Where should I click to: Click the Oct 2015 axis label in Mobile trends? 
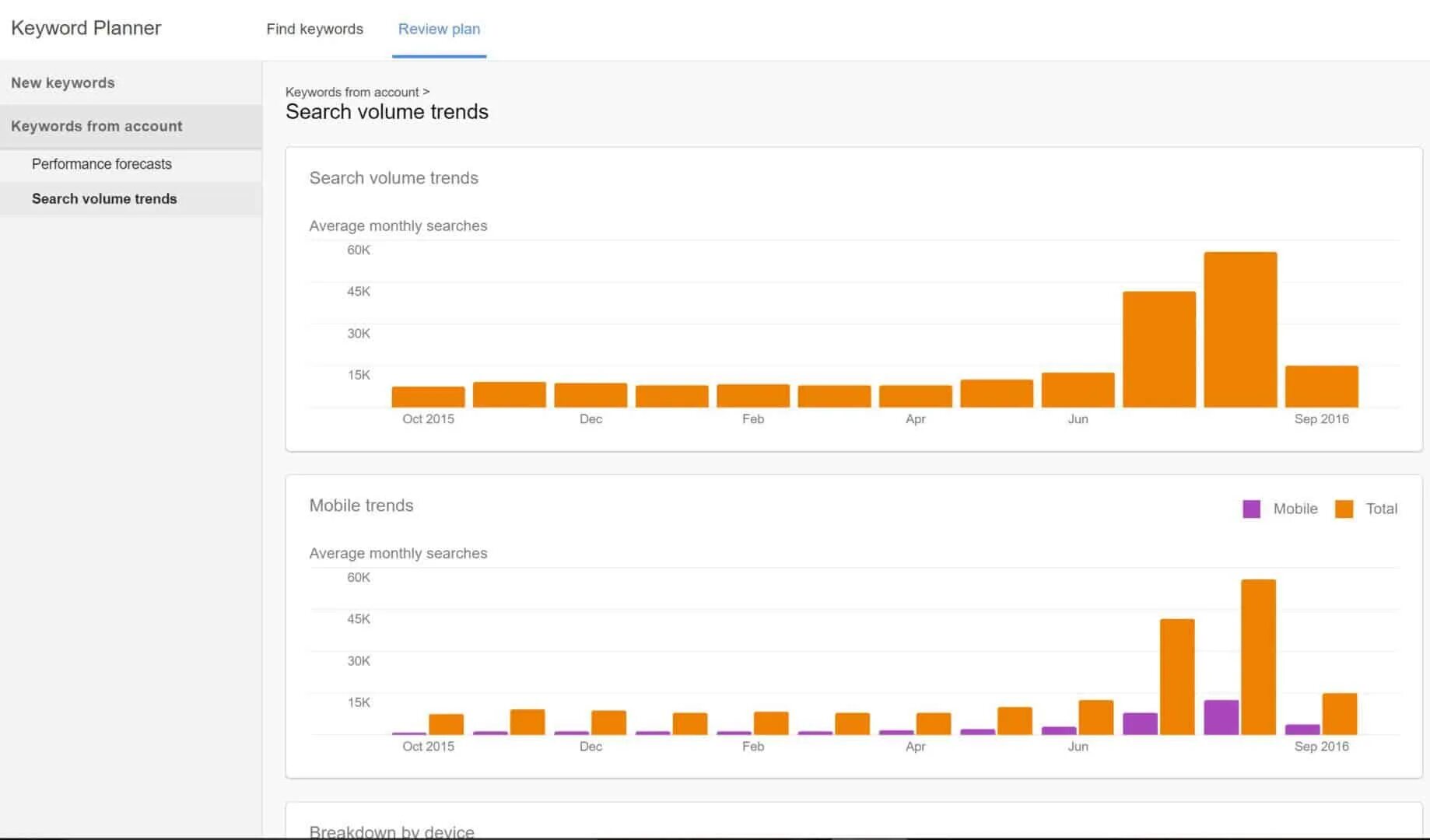coord(428,746)
